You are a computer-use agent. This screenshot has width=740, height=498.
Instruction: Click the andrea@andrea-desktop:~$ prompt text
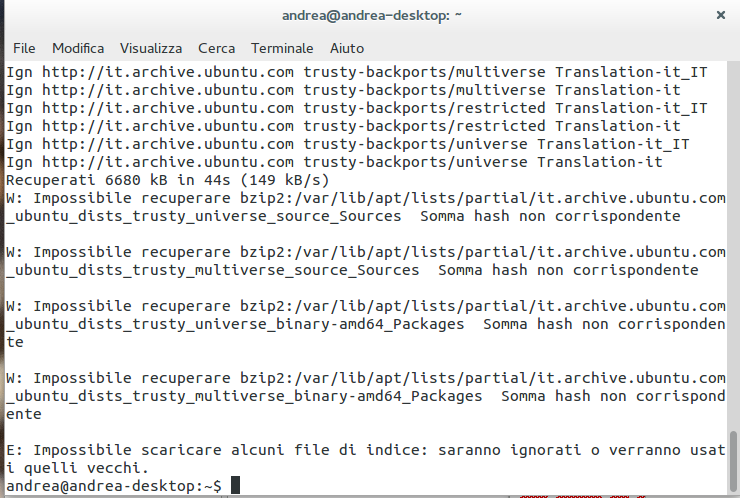click(114, 486)
